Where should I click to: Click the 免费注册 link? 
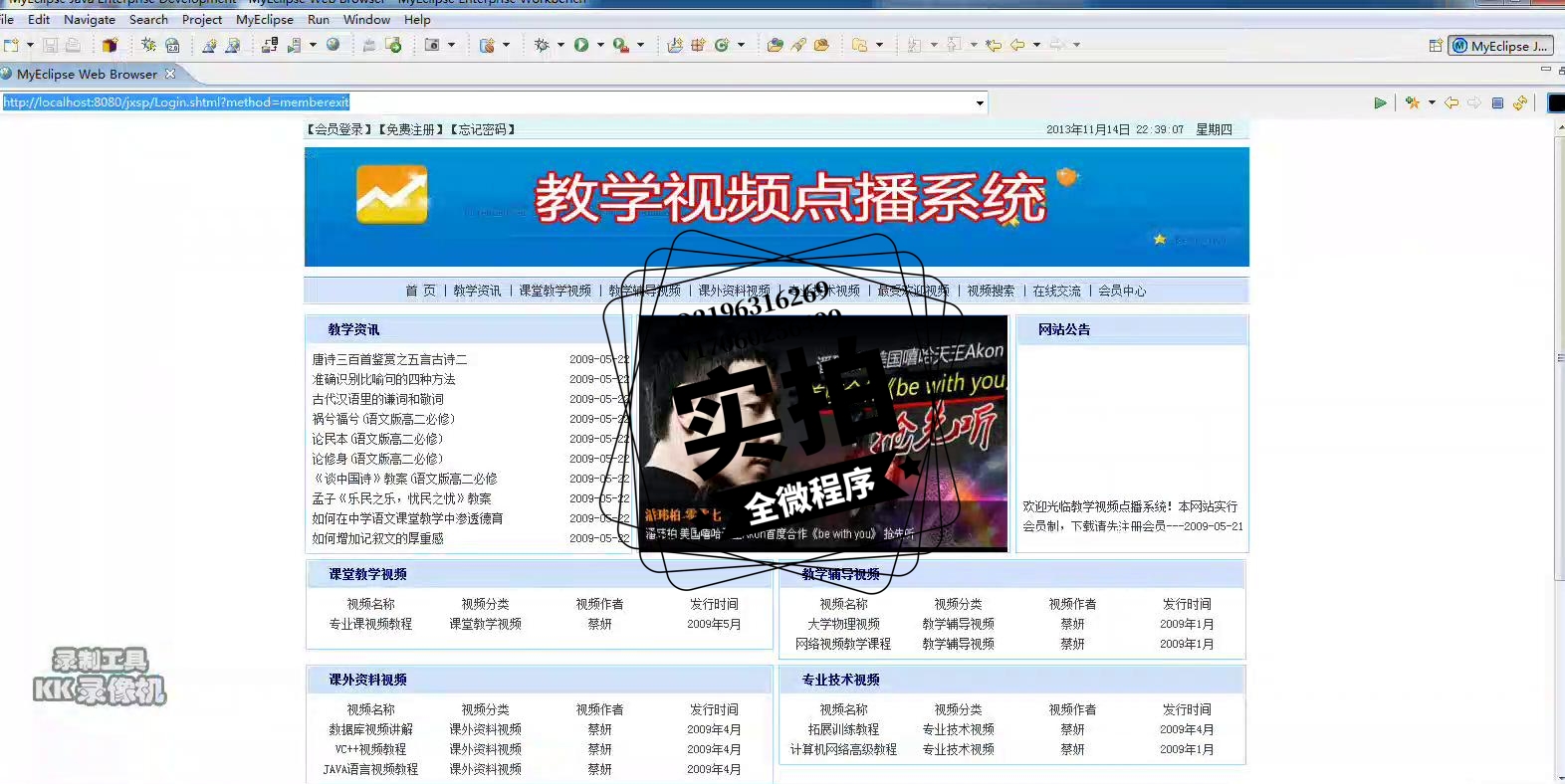[x=411, y=129]
